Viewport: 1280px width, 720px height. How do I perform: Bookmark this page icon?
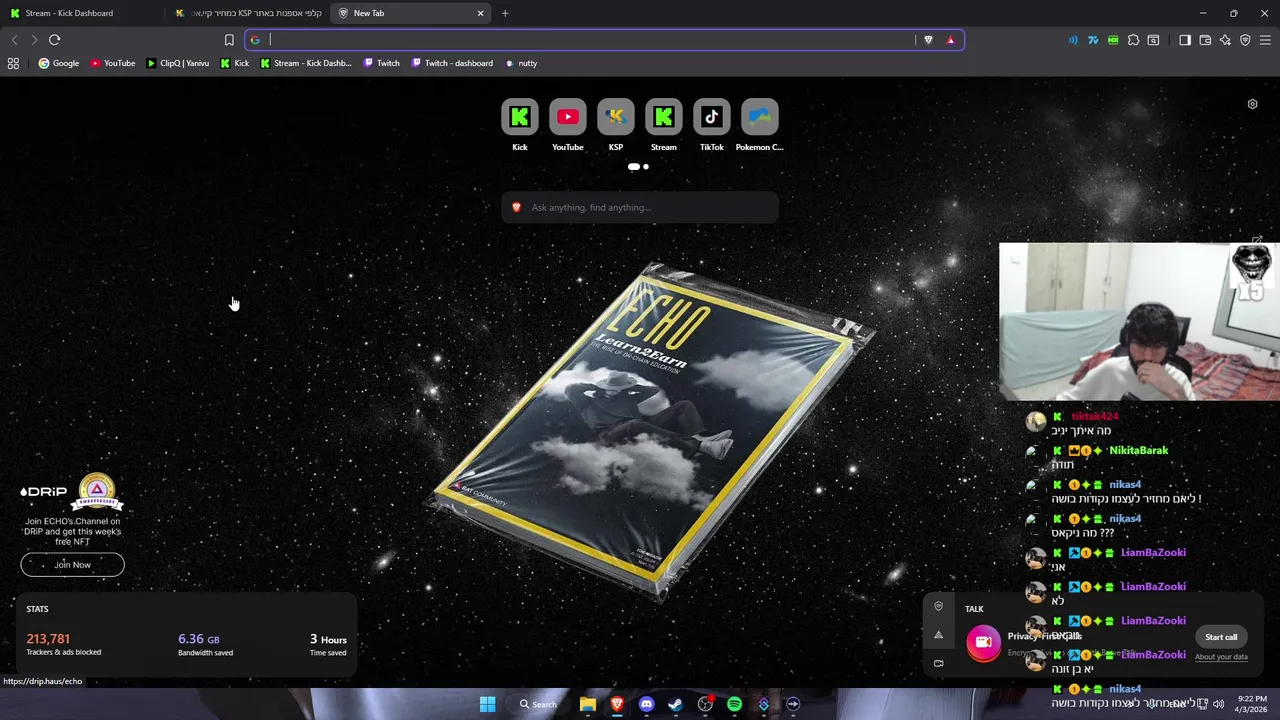click(229, 40)
